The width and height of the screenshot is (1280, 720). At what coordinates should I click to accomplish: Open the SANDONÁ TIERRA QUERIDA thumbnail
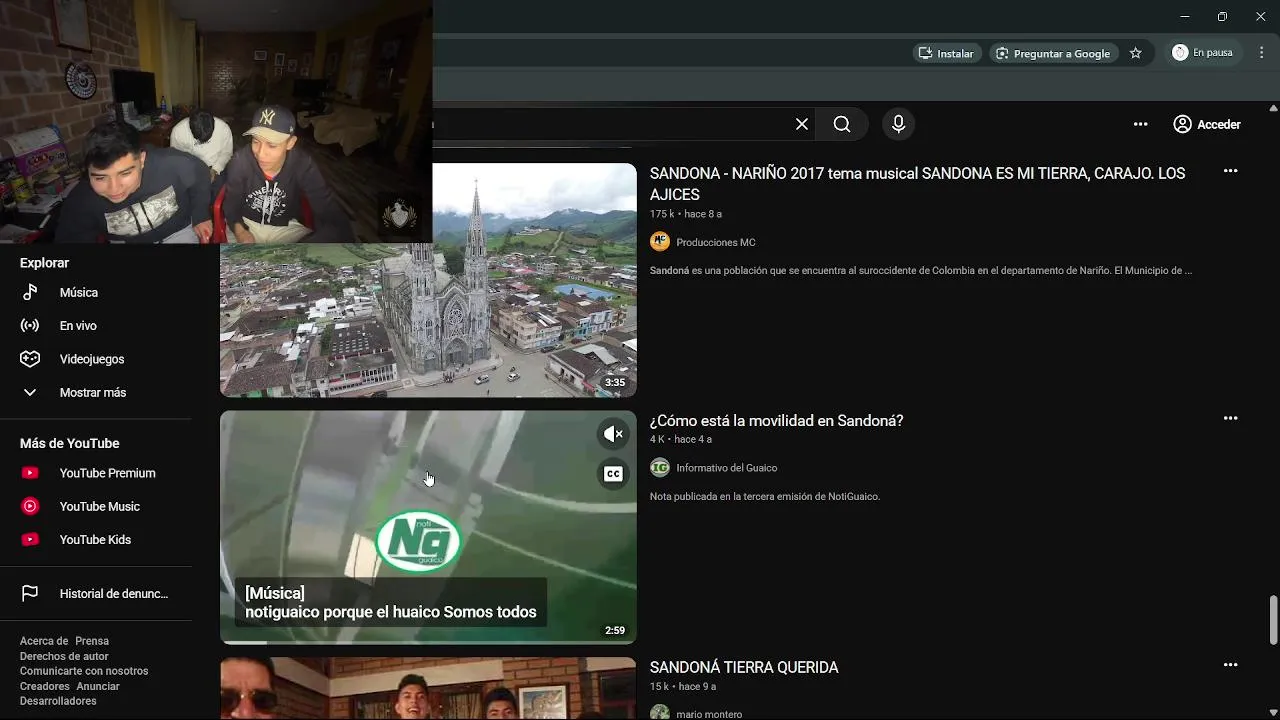click(x=428, y=689)
